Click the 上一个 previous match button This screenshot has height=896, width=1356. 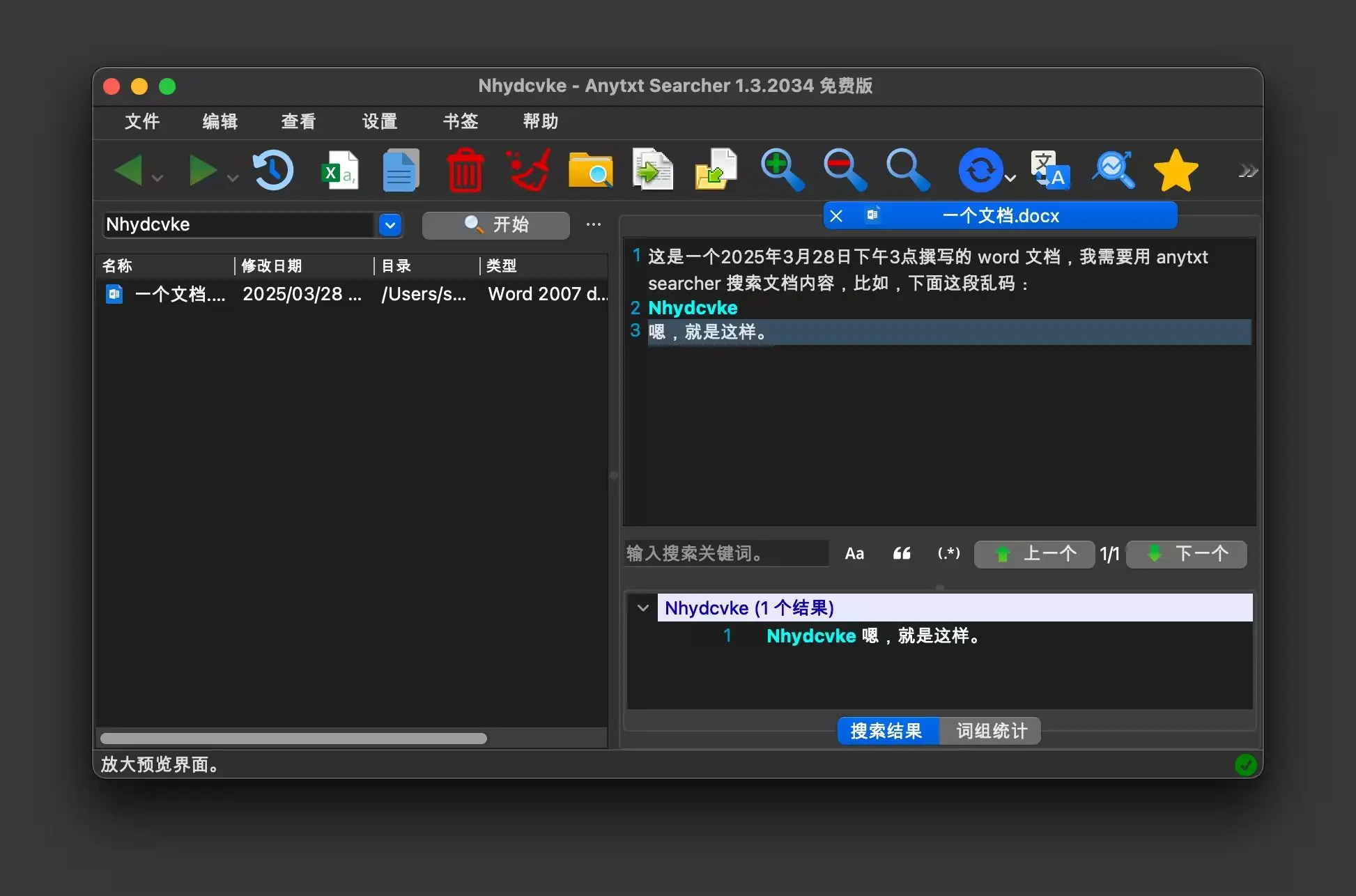(x=1034, y=554)
